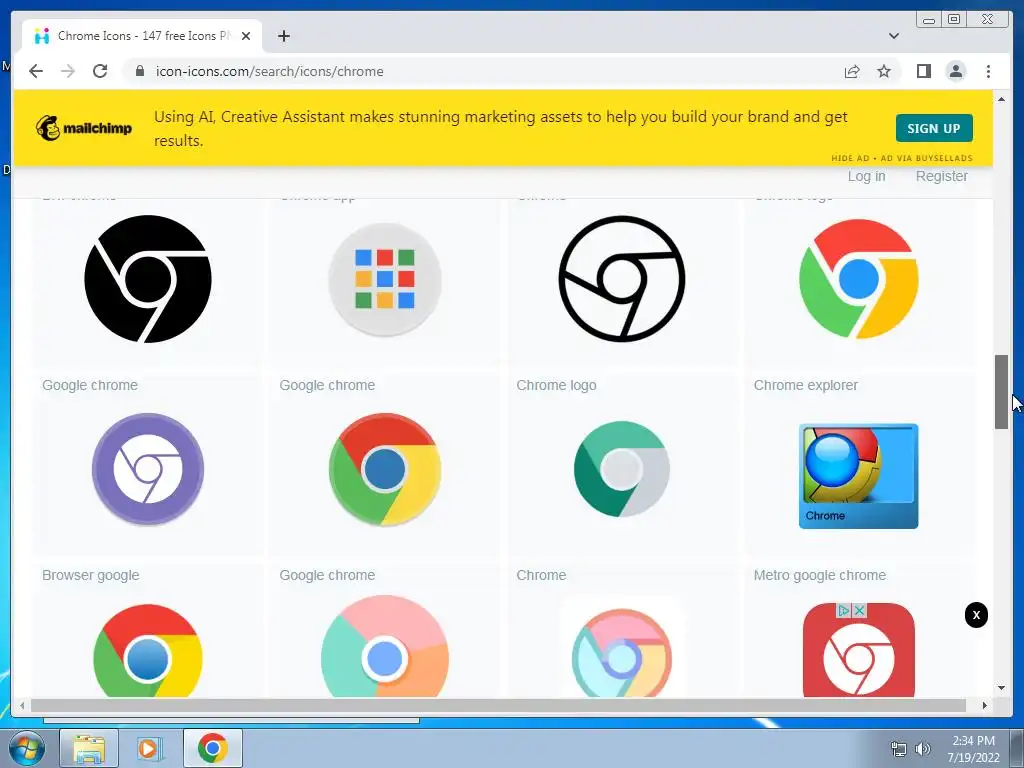1024x768 pixels.
Task: Click the horizontal scrollbar thumb
Action: (498, 705)
